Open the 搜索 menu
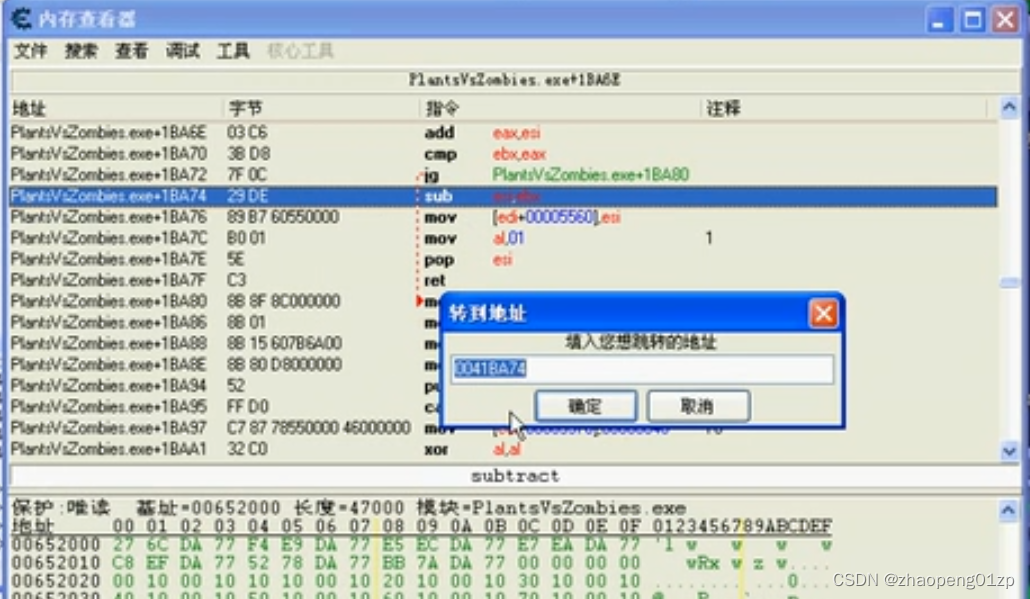 (x=81, y=51)
